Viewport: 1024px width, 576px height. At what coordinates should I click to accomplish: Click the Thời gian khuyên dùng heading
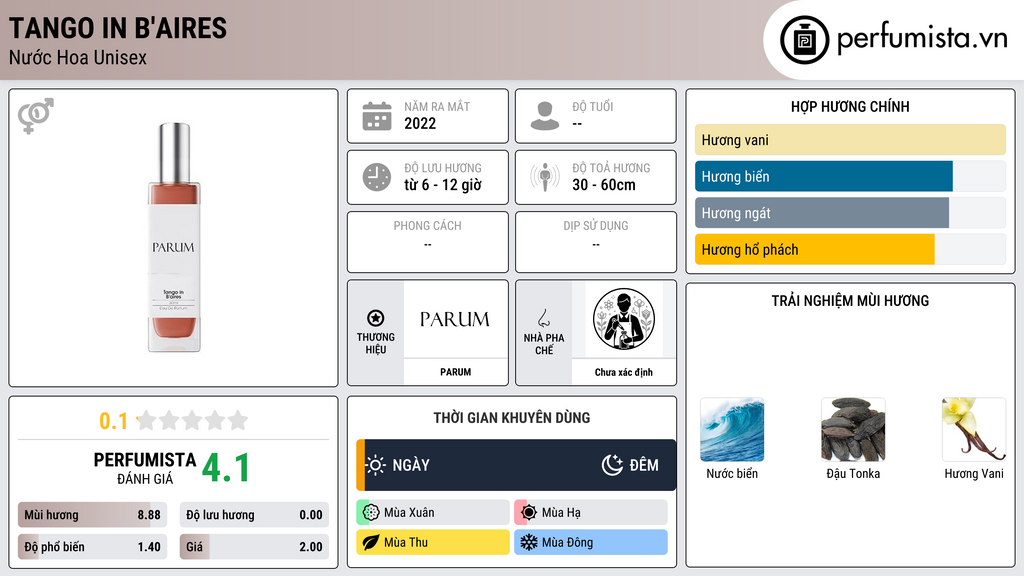(x=512, y=418)
